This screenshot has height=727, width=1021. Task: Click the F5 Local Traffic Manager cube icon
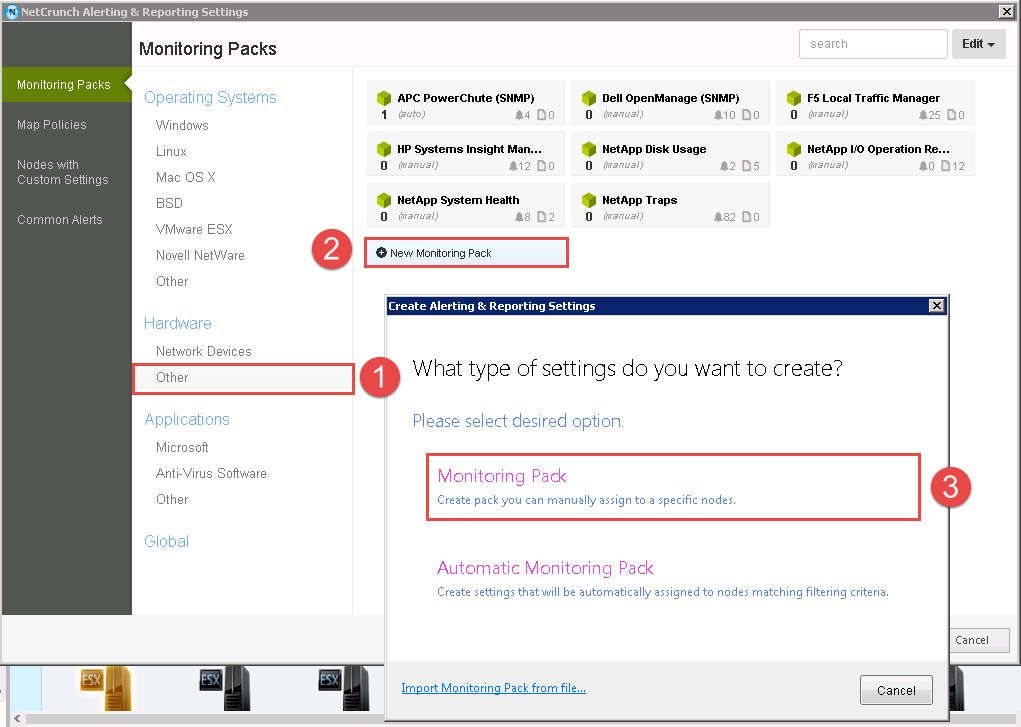[794, 98]
